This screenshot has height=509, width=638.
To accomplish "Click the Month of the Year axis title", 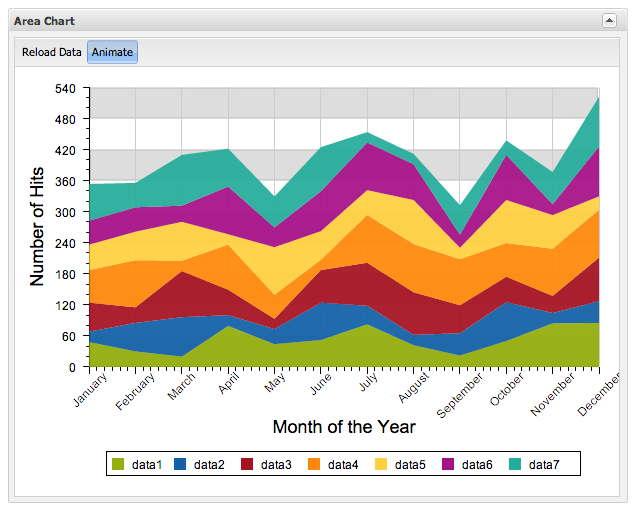I will pos(344,427).
